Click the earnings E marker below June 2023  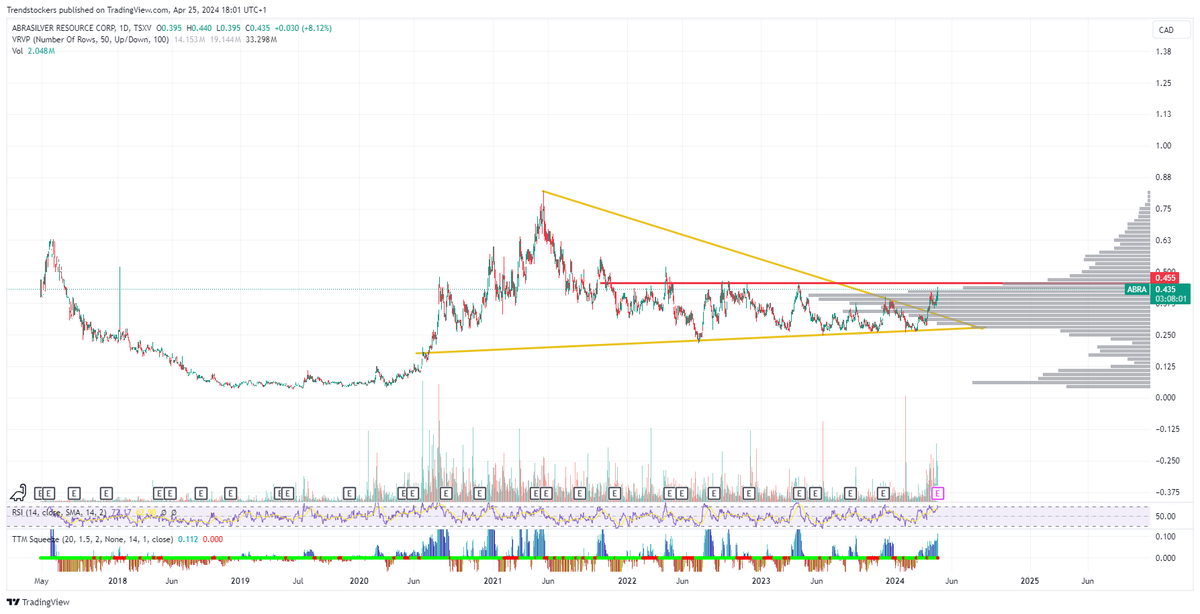(815, 492)
